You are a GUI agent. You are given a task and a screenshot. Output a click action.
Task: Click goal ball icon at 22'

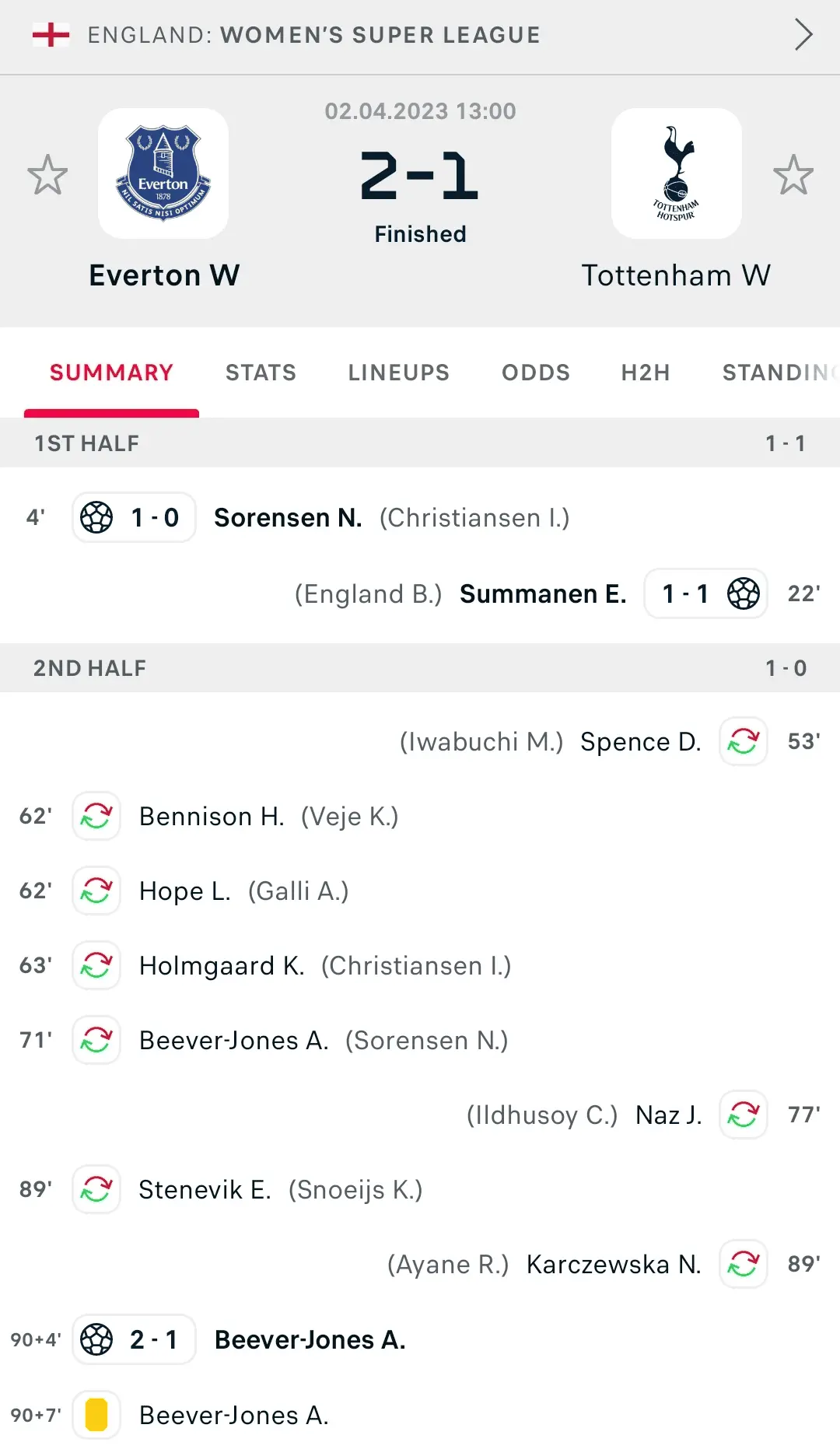click(x=743, y=593)
